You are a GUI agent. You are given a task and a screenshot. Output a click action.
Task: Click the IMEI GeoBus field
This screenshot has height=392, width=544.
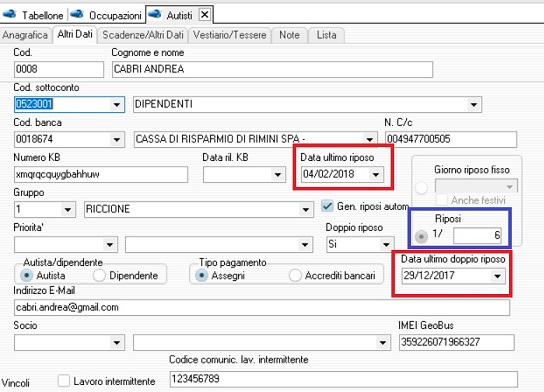(457, 342)
